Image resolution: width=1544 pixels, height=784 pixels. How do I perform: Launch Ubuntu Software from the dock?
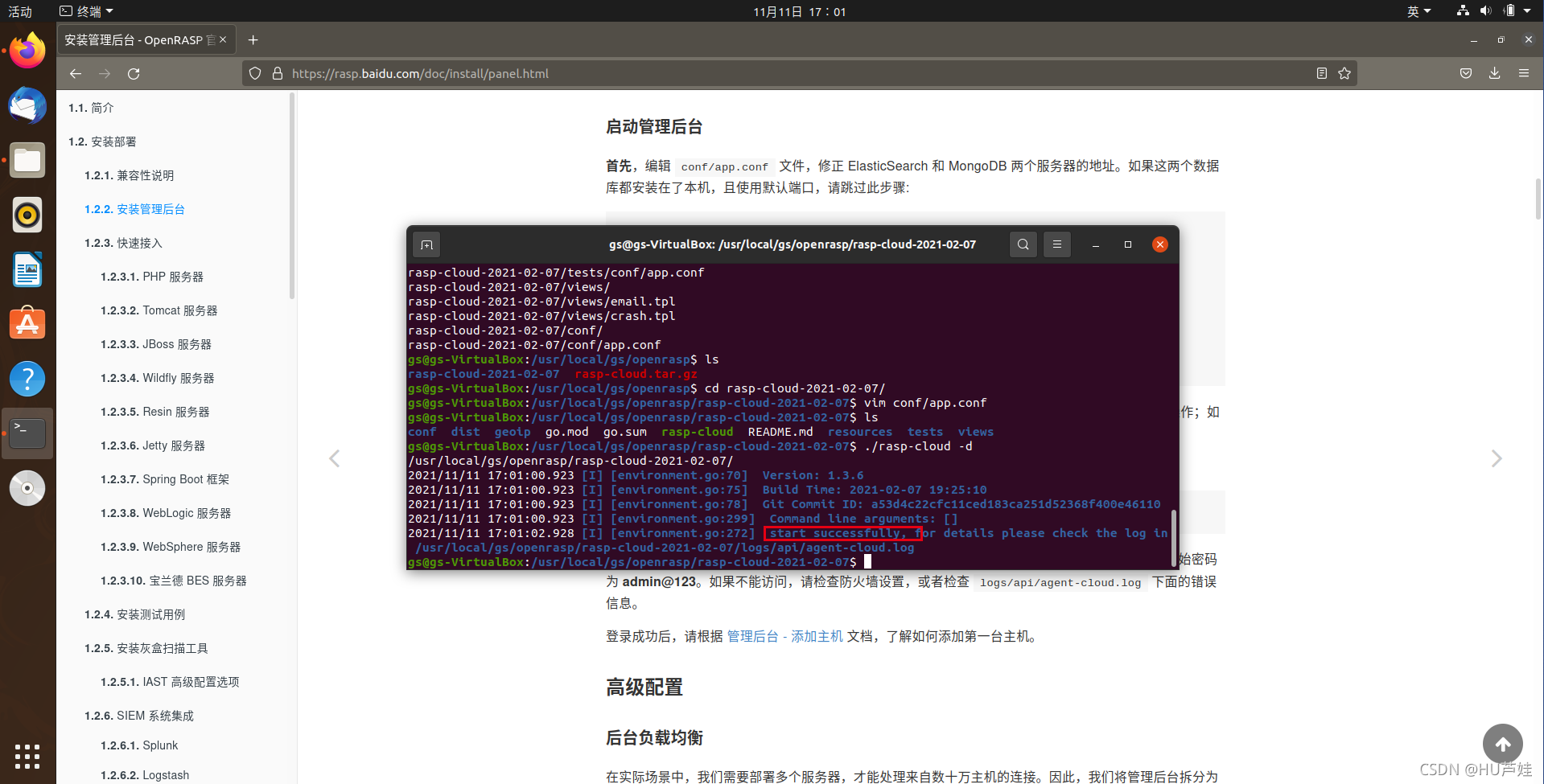pos(27,323)
